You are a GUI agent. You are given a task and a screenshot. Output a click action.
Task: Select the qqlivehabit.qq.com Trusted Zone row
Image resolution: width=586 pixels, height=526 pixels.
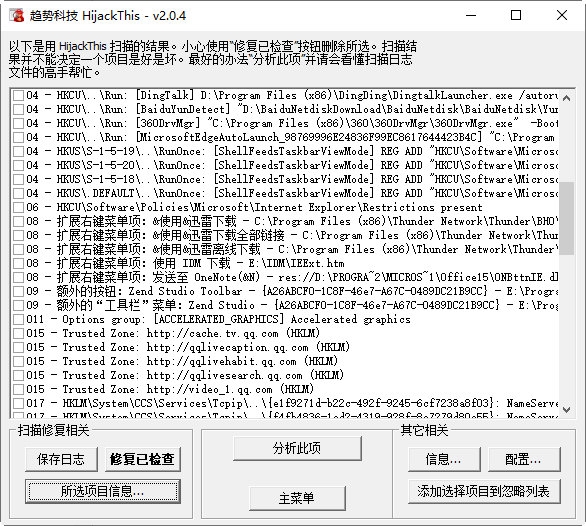click(286, 362)
